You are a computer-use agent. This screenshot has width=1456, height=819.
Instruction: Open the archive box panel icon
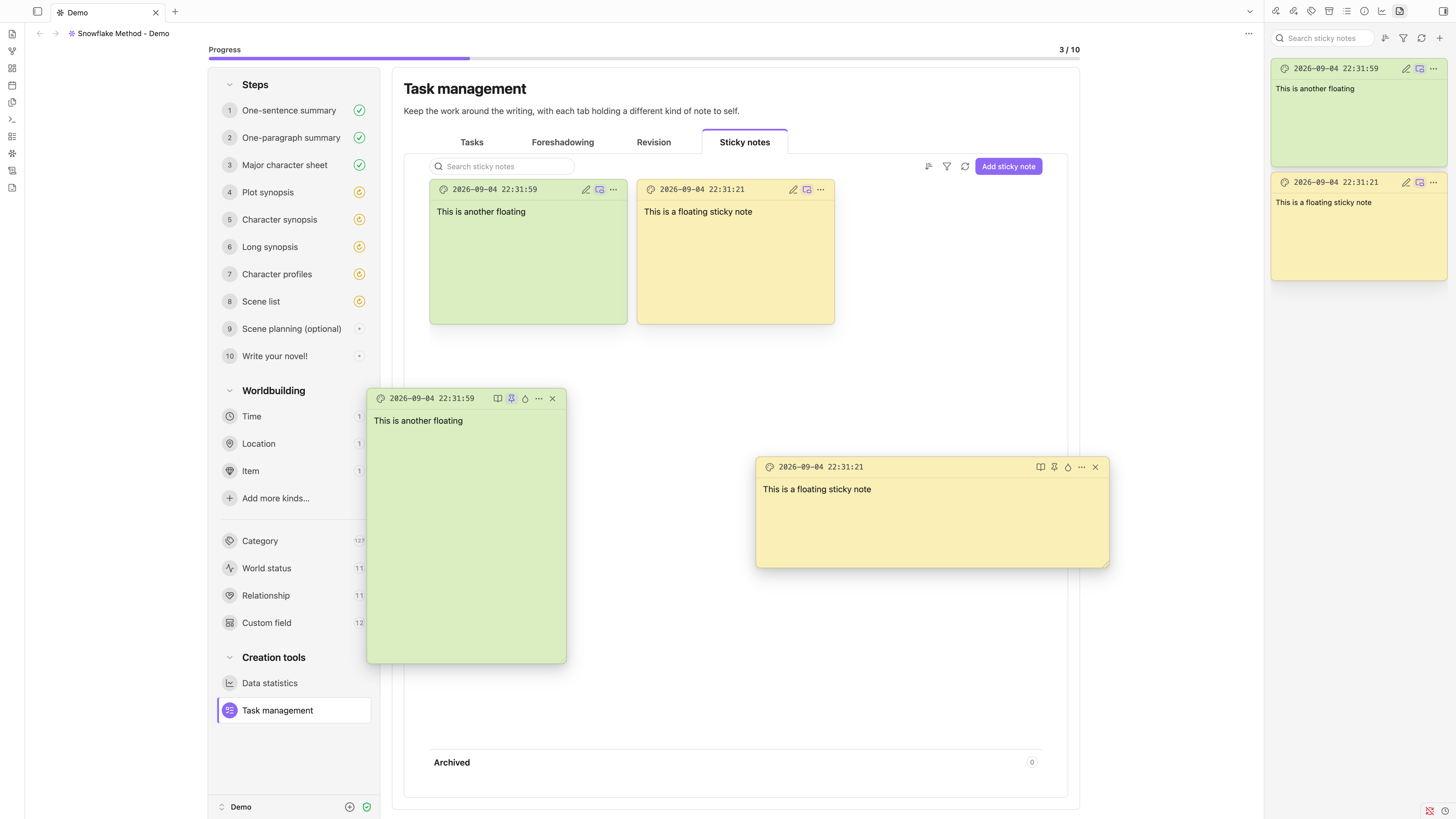1329,11
